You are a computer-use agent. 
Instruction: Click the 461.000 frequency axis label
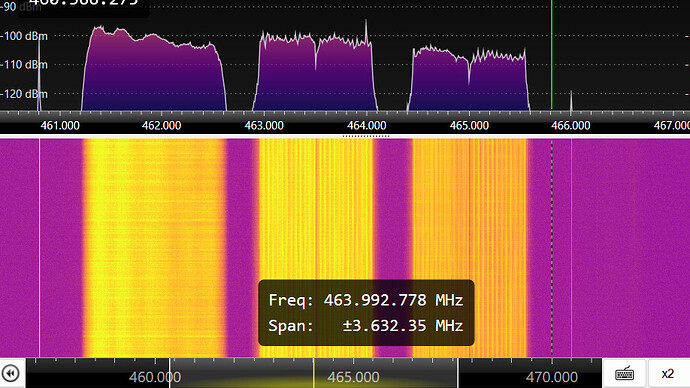tap(60, 125)
